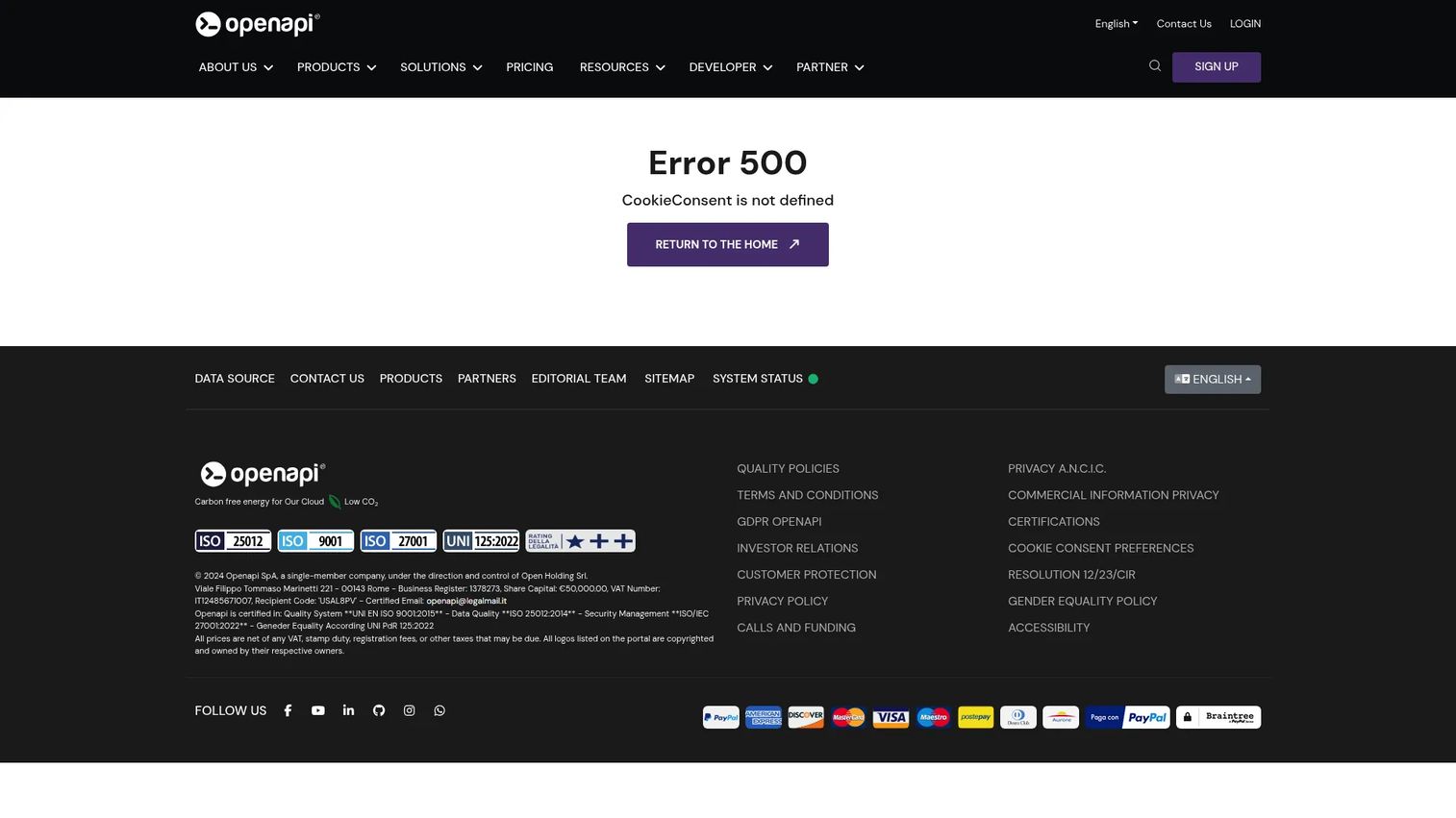Viewport: 1456px width, 818px height.
Task: Click the Openapi logo in header
Action: click(x=257, y=24)
